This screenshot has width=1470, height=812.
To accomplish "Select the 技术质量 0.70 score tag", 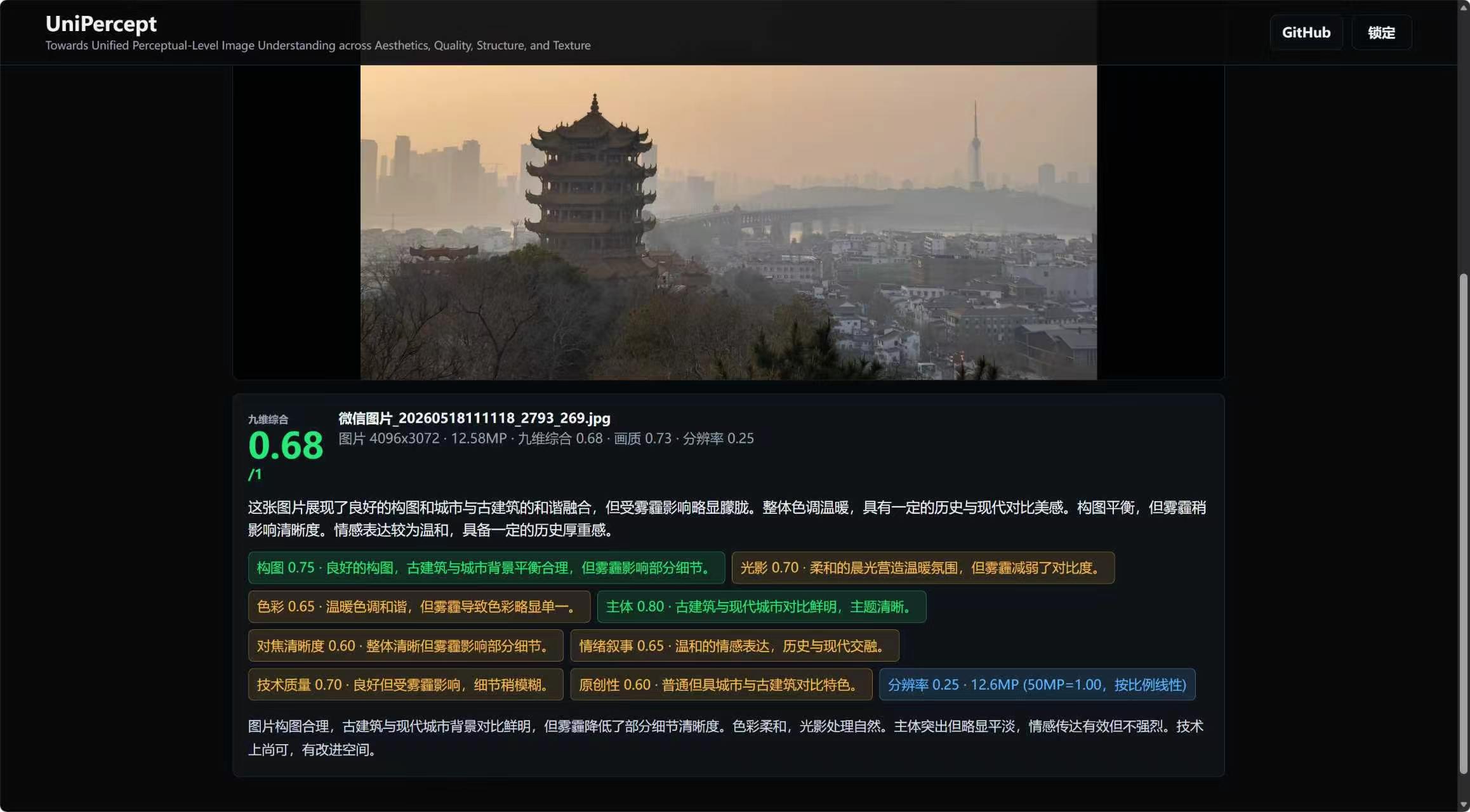I will (406, 684).
